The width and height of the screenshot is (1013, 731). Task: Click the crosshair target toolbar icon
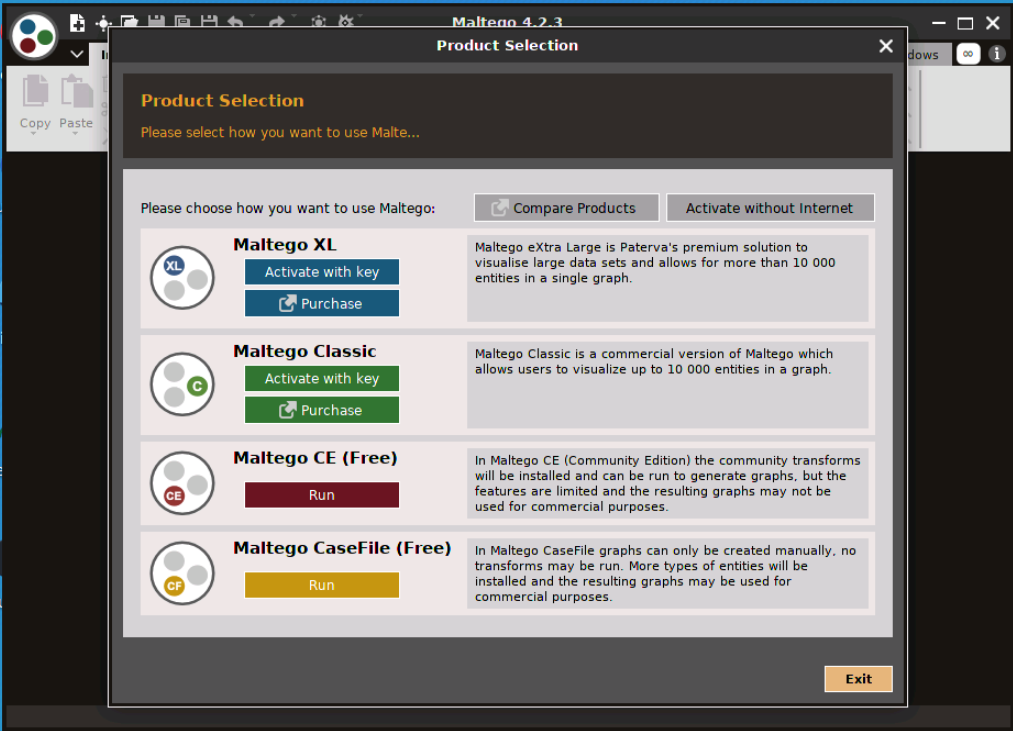click(x=103, y=24)
